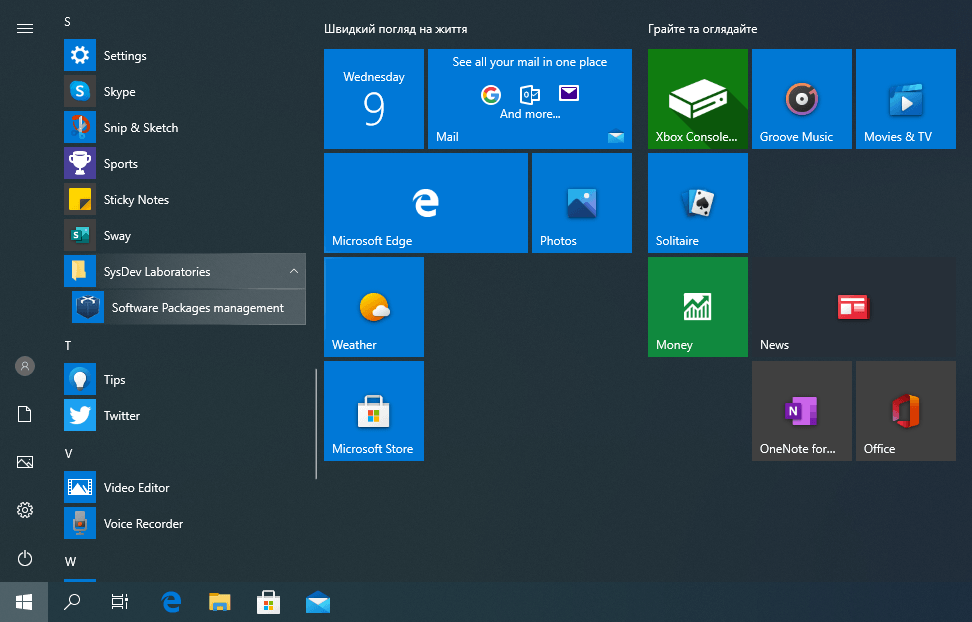Launch Skype from the app list
Viewport: 972px width, 622px height.
coord(184,91)
